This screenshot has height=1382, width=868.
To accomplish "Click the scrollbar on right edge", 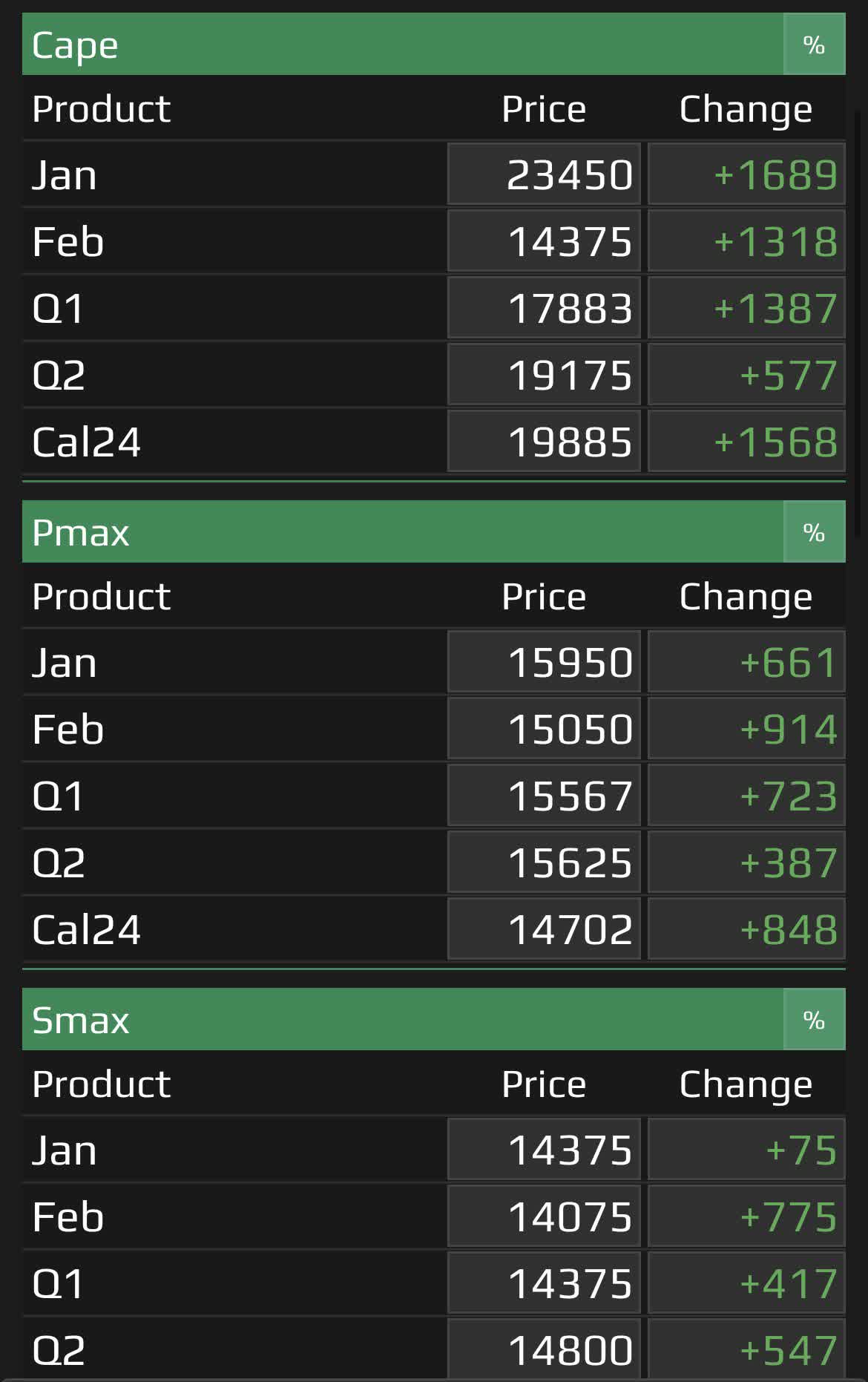I will [858, 323].
